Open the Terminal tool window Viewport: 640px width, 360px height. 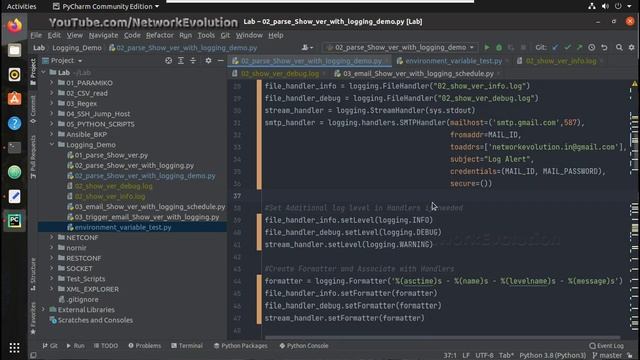pyautogui.click(x=187, y=346)
